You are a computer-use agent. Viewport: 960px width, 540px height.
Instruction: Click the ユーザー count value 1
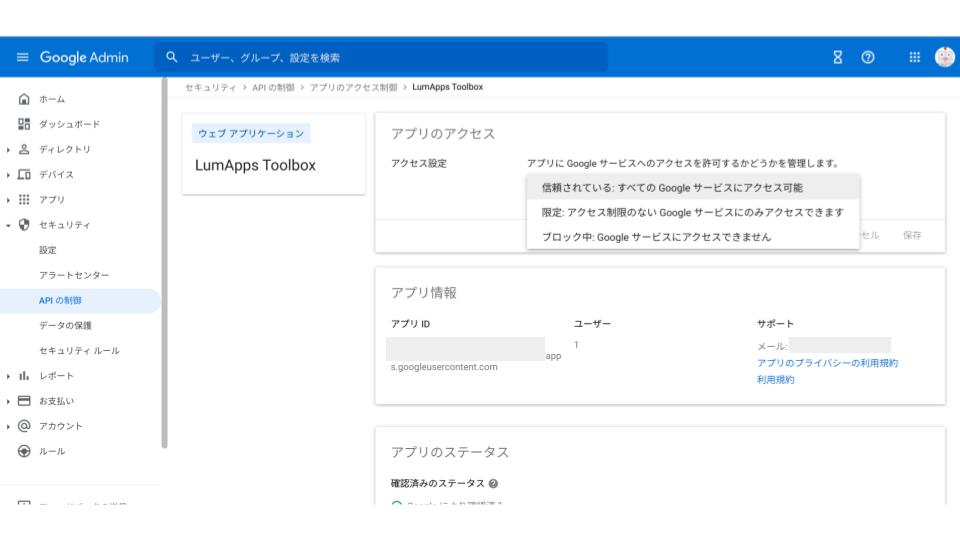tap(576, 344)
